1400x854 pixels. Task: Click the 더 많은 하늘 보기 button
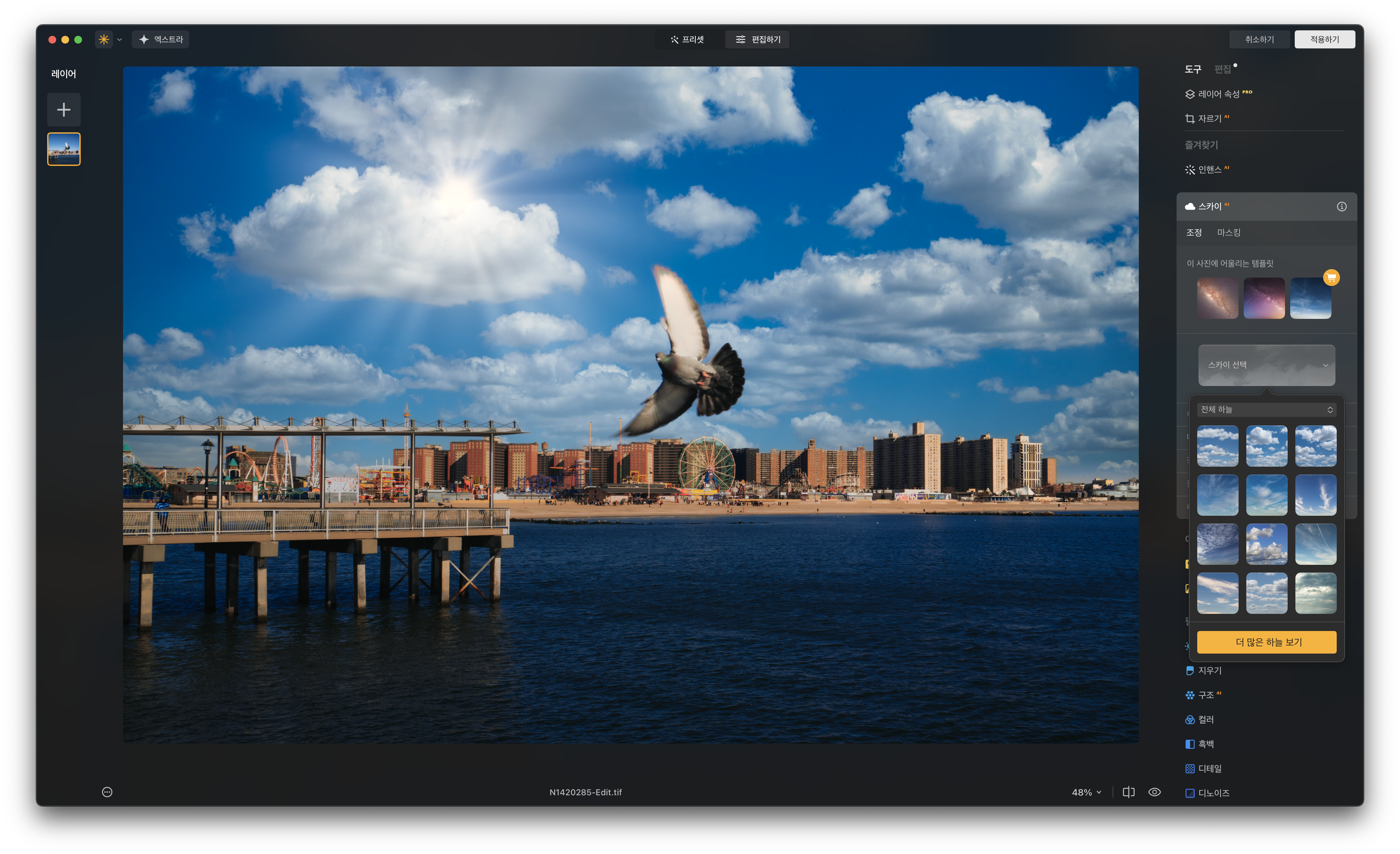[x=1266, y=642]
